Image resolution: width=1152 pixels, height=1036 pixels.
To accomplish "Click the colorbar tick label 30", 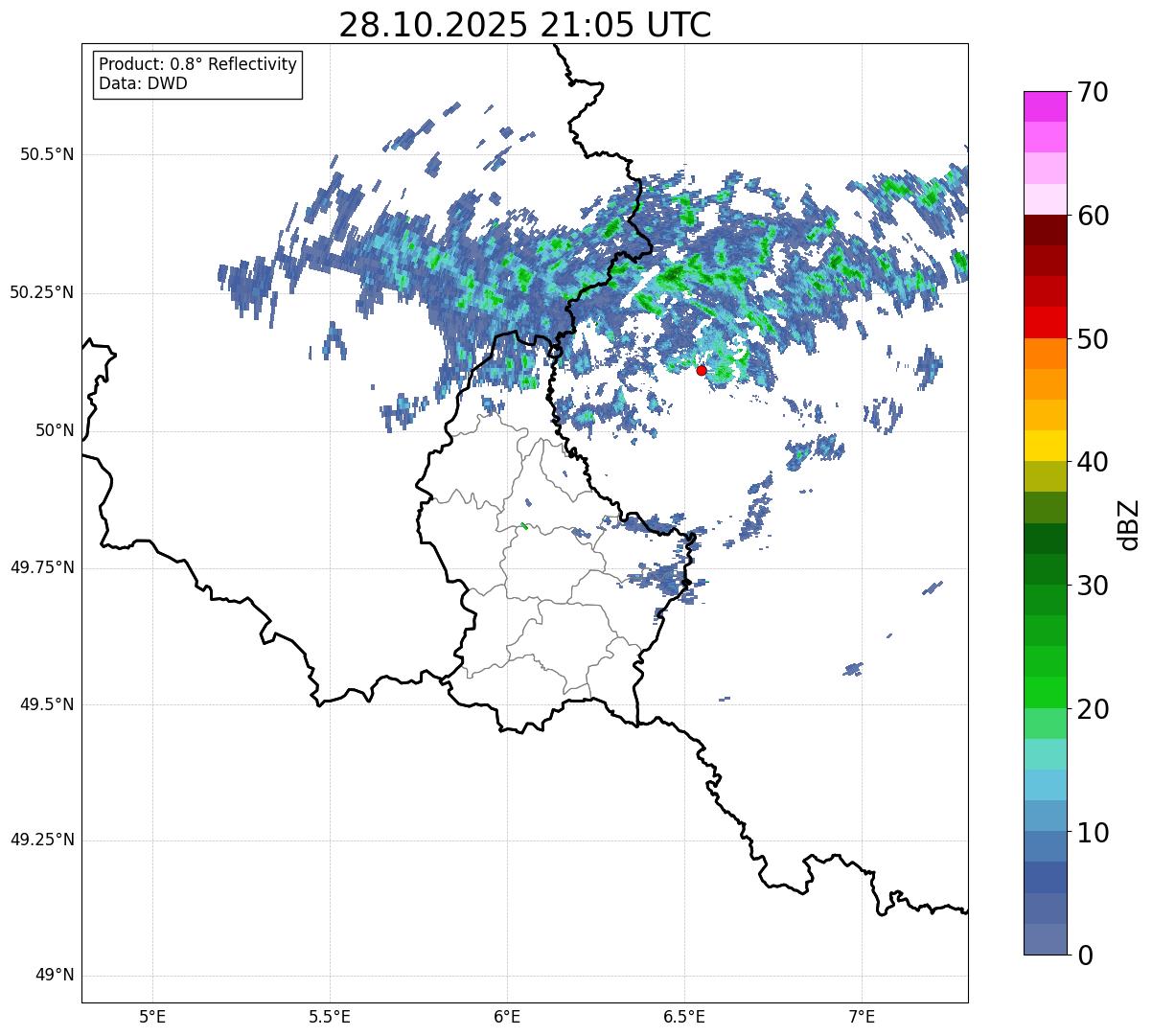I will click(1092, 586).
